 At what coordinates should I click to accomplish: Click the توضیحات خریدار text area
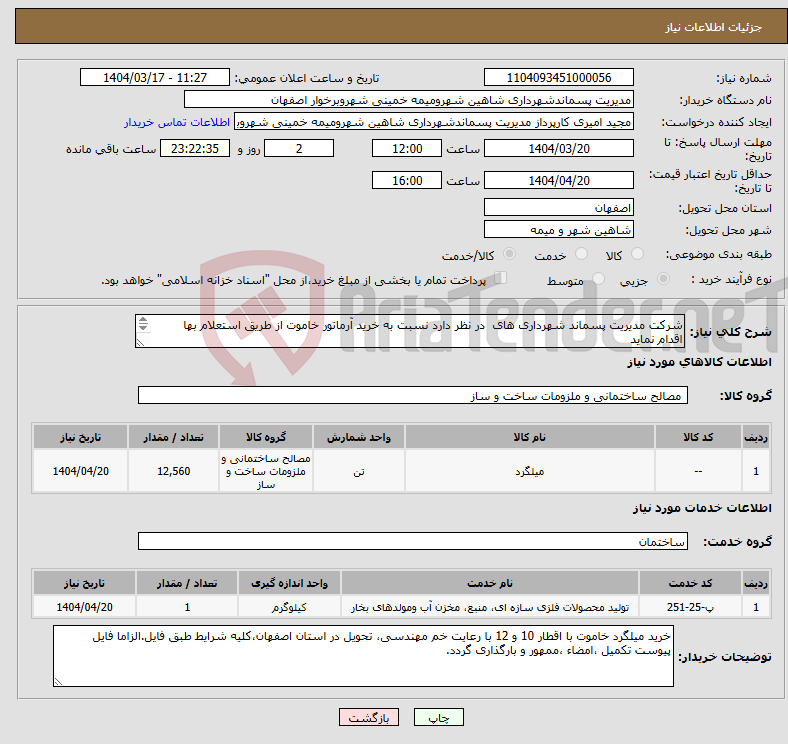363,656
